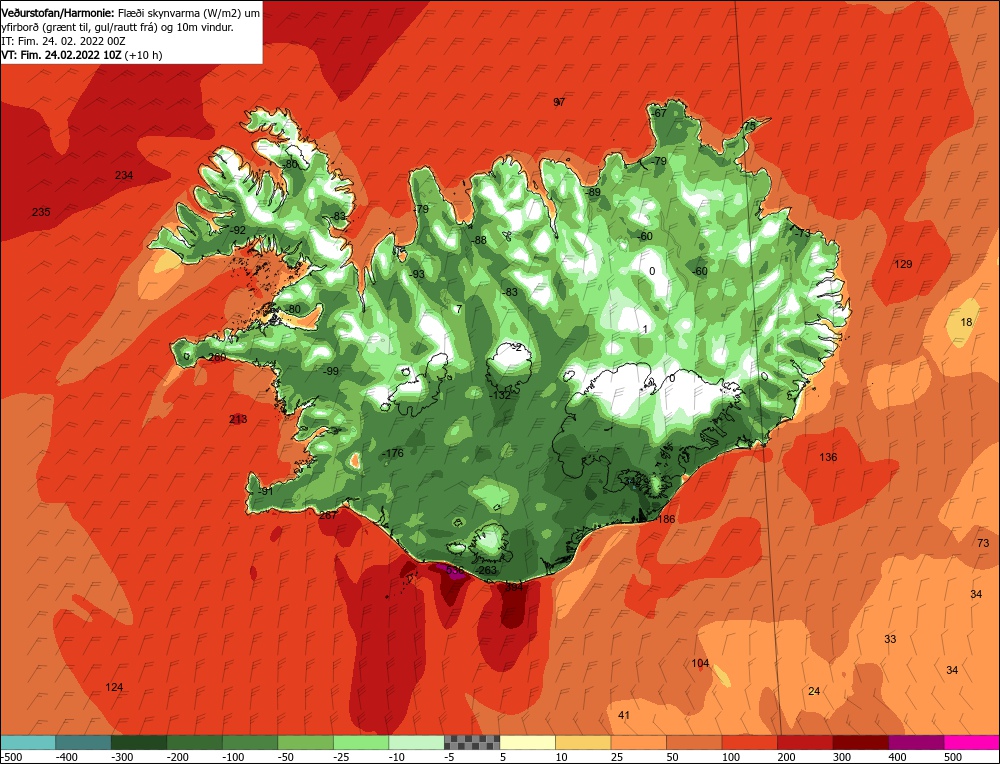Click the value 24 near the bottom right
1000x764 pixels.
[x=814, y=691]
